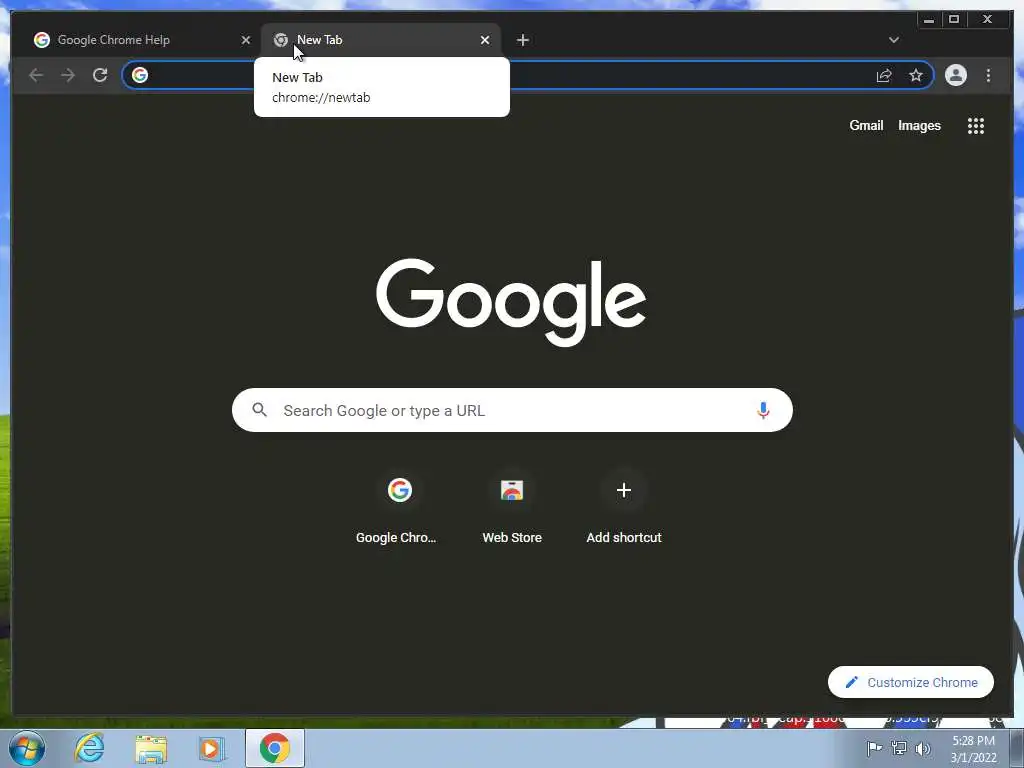1024x768 pixels.
Task: Start voice search with microphone icon
Action: (763, 410)
